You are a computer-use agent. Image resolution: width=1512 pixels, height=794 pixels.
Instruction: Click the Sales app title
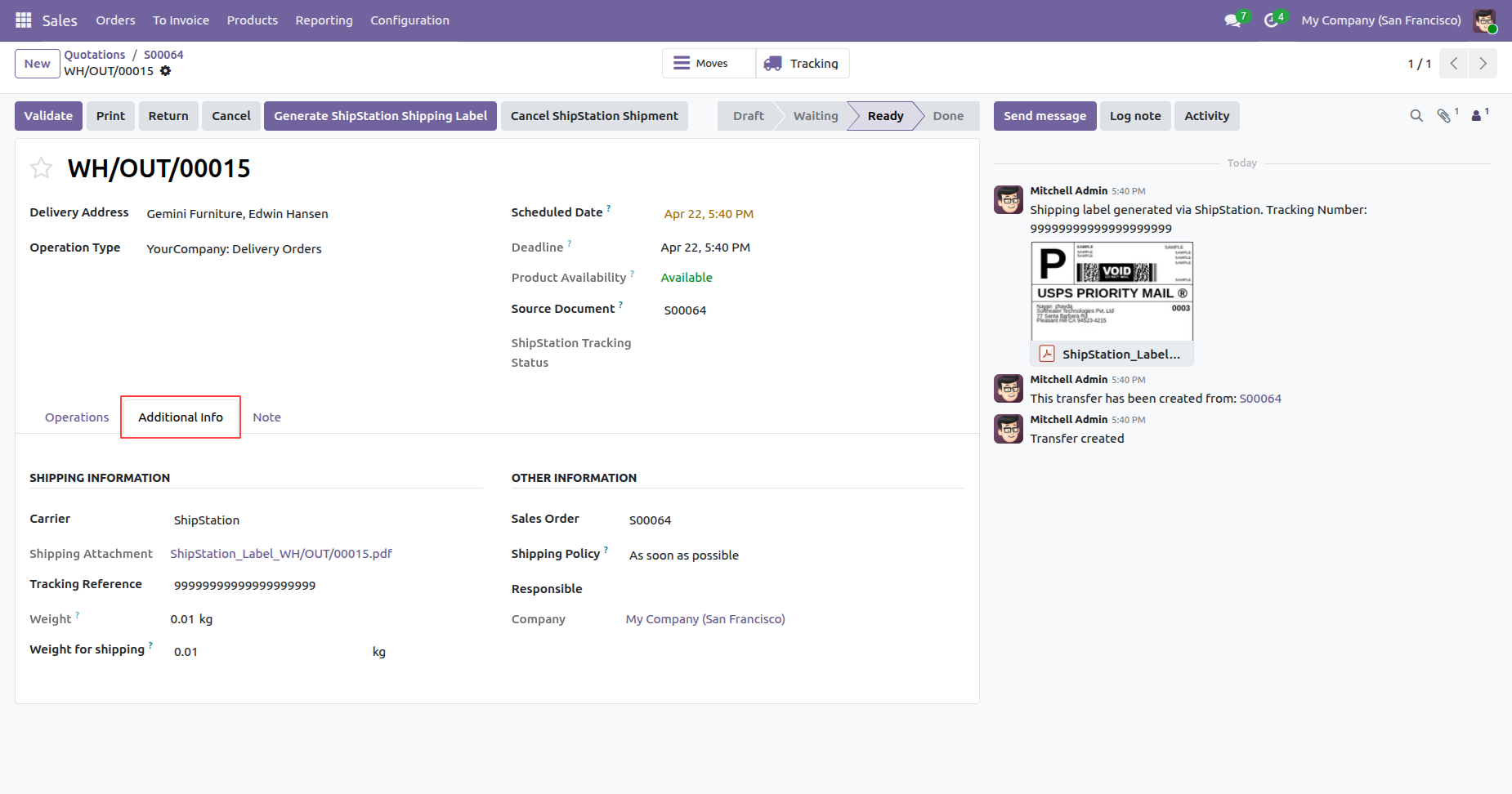click(x=60, y=20)
